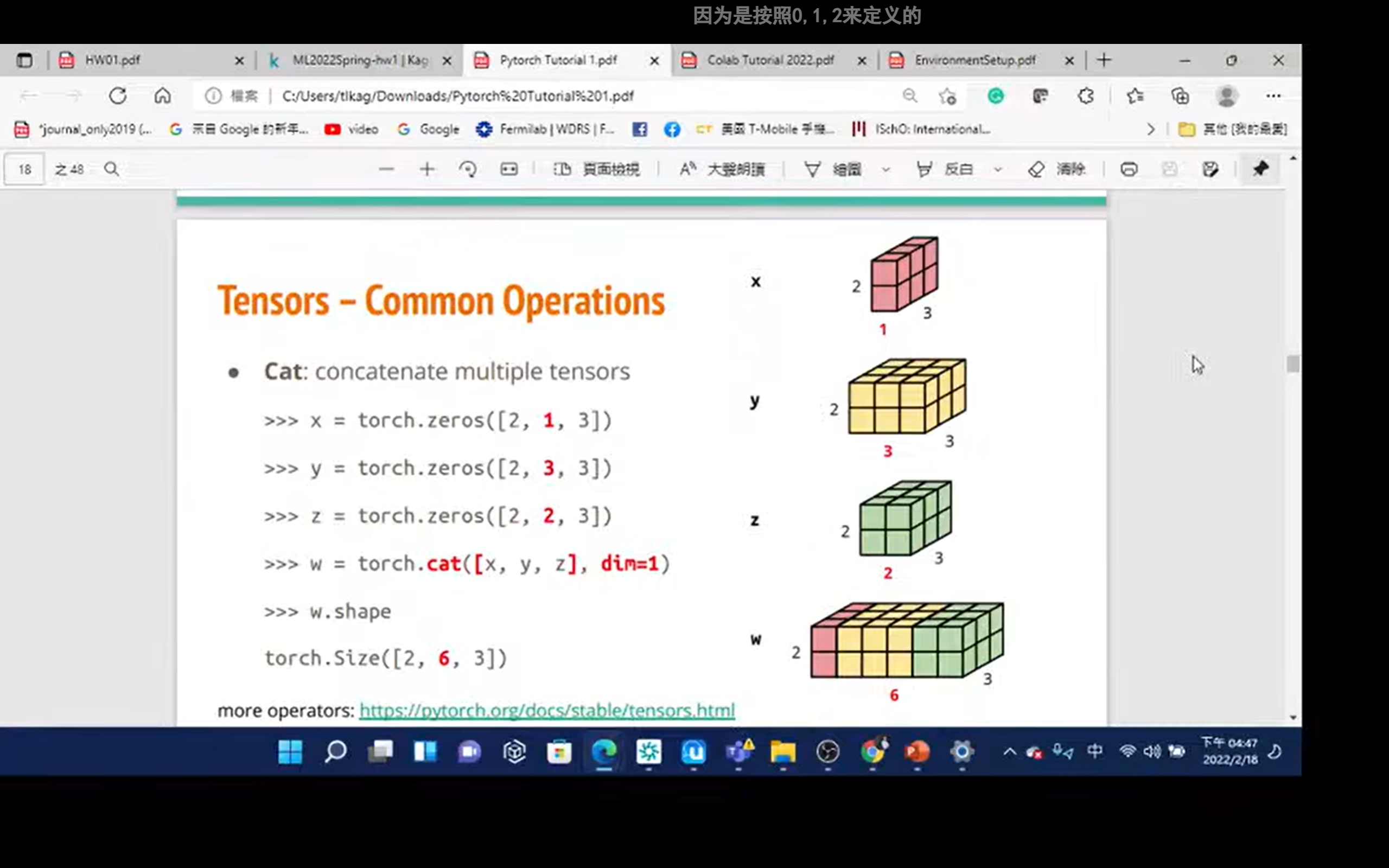Click the fit to page icon

coord(508,169)
